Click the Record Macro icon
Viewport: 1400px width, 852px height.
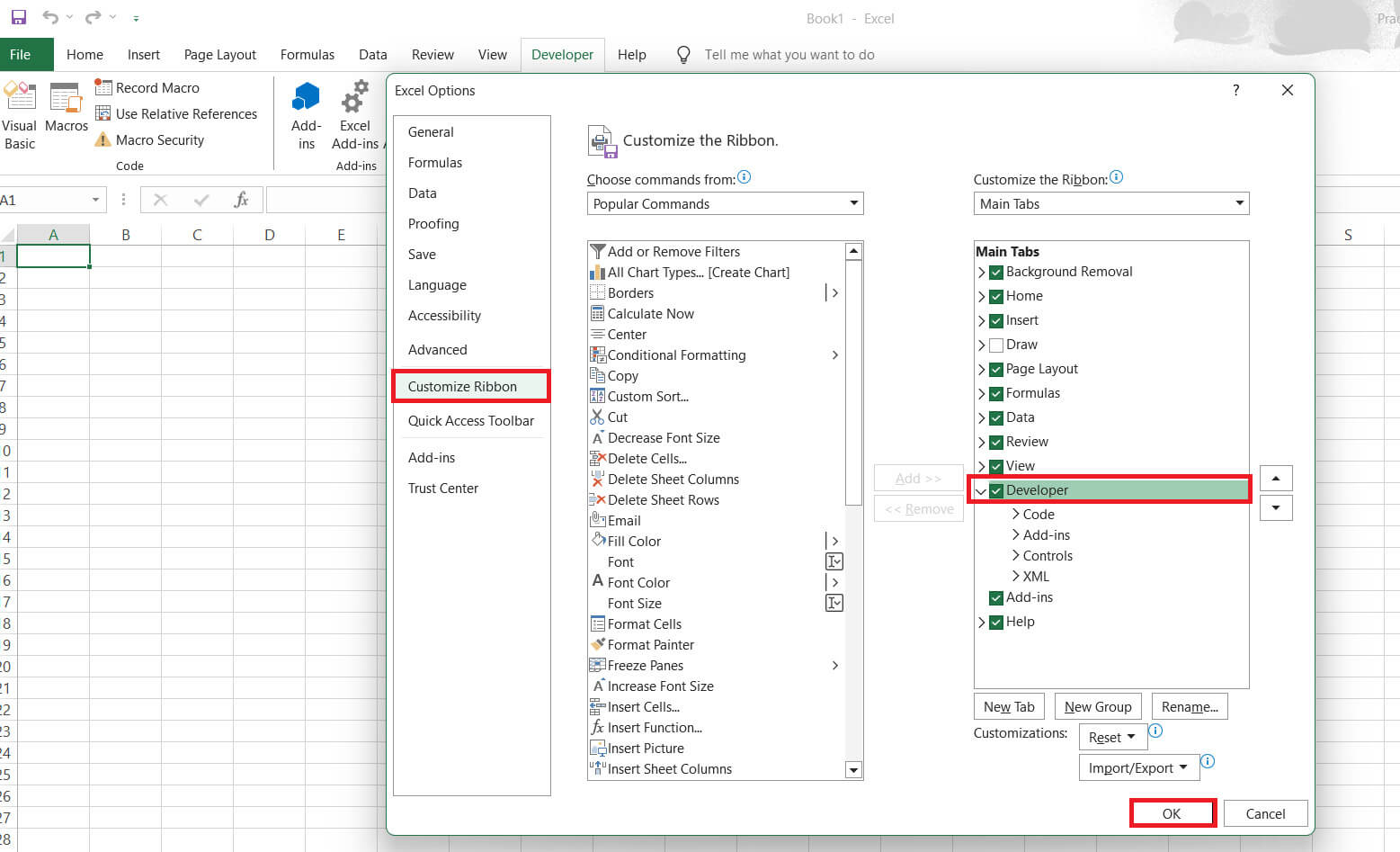103,87
